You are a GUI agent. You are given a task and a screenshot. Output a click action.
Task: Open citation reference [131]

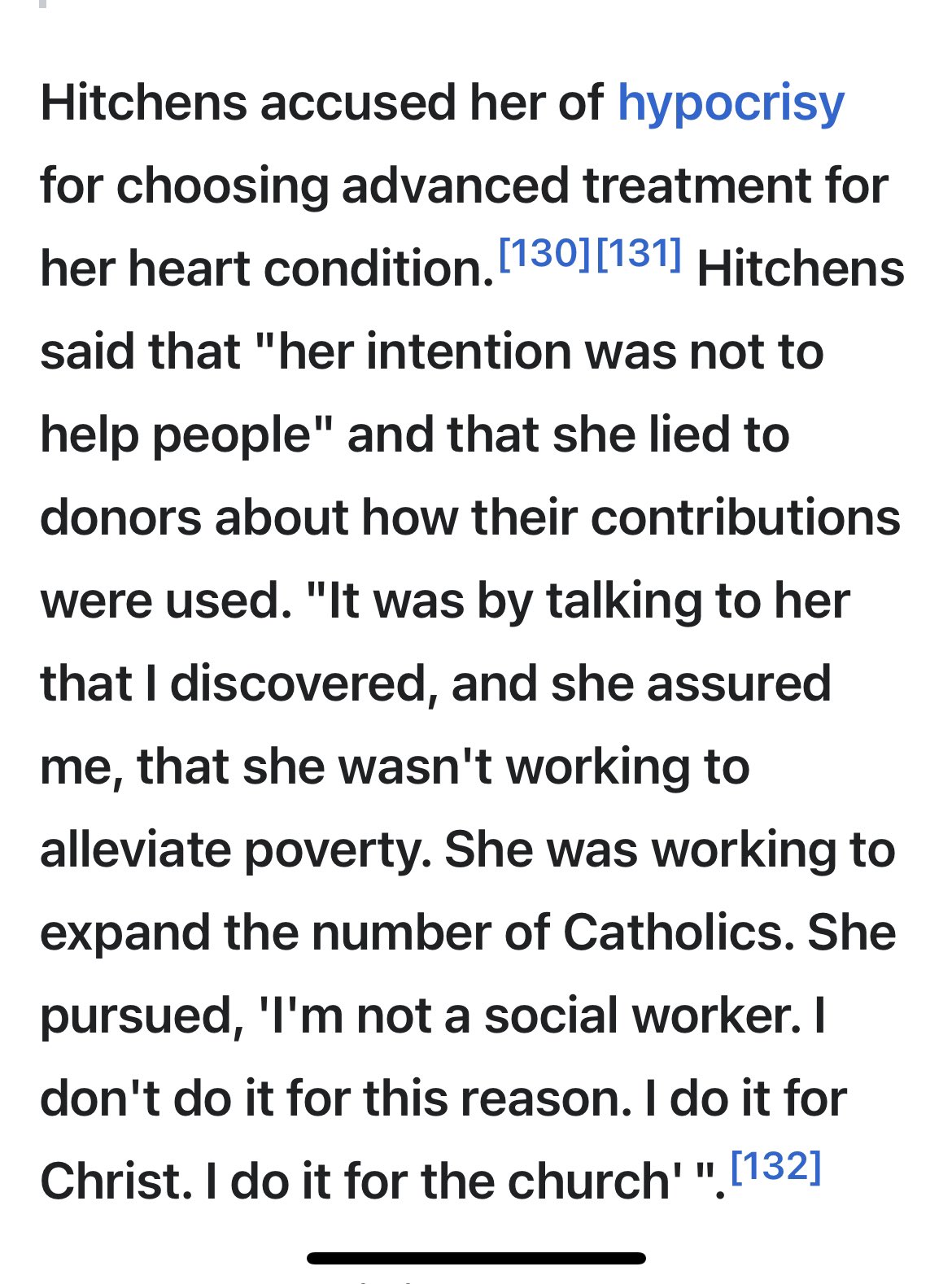pyautogui.click(x=639, y=255)
